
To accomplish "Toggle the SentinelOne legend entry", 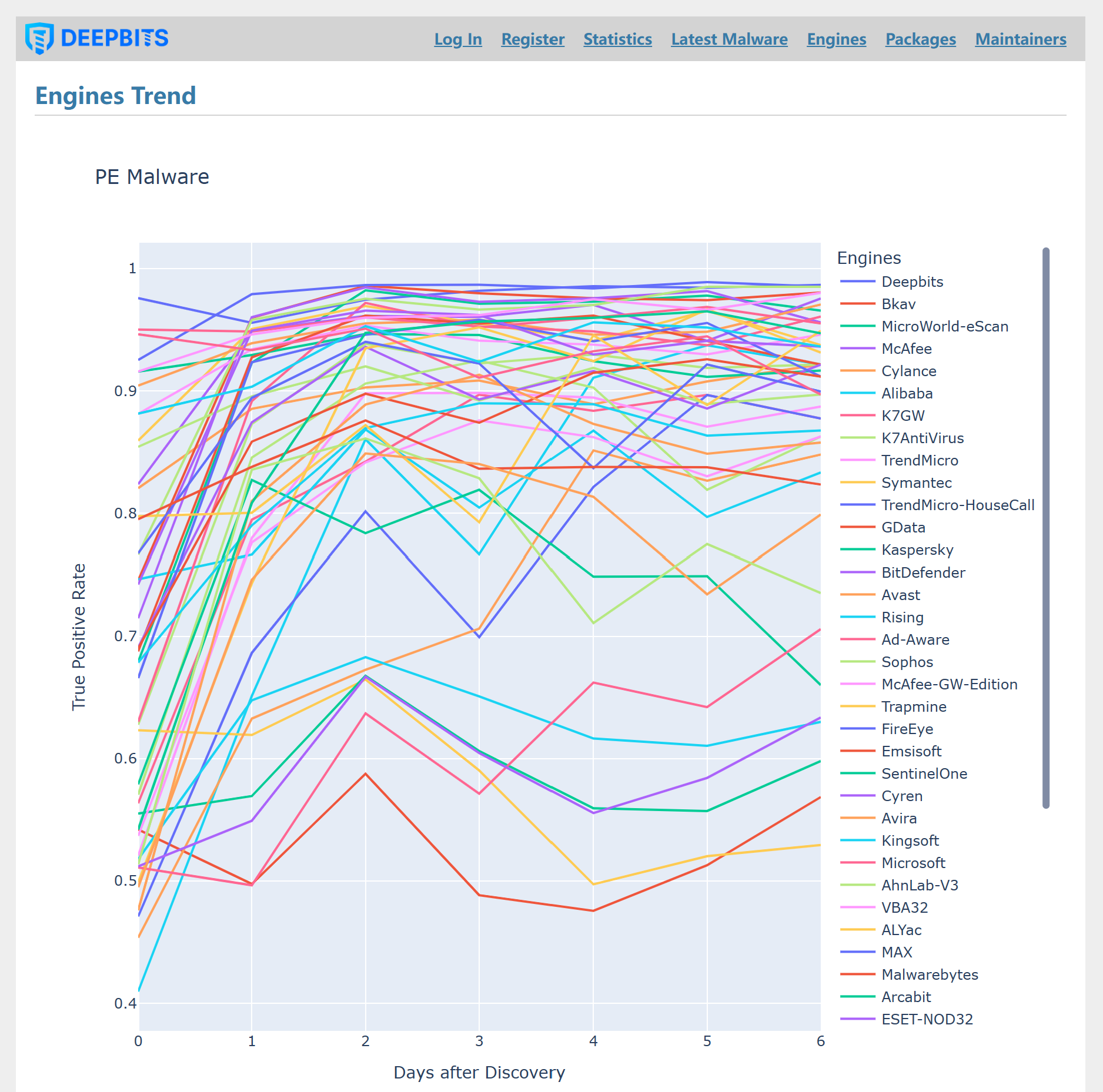I will 904,773.
